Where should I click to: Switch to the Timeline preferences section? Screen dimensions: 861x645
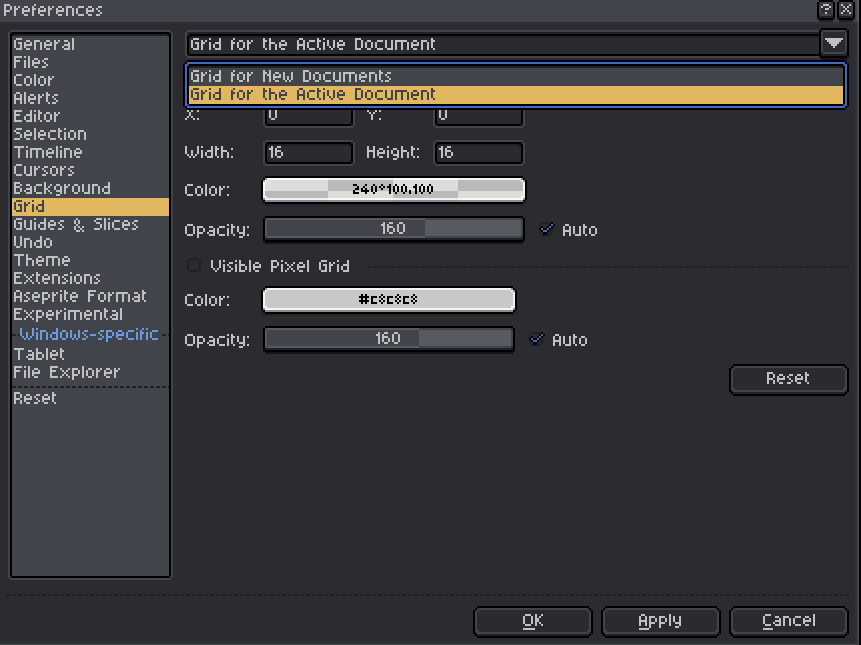tap(48, 152)
